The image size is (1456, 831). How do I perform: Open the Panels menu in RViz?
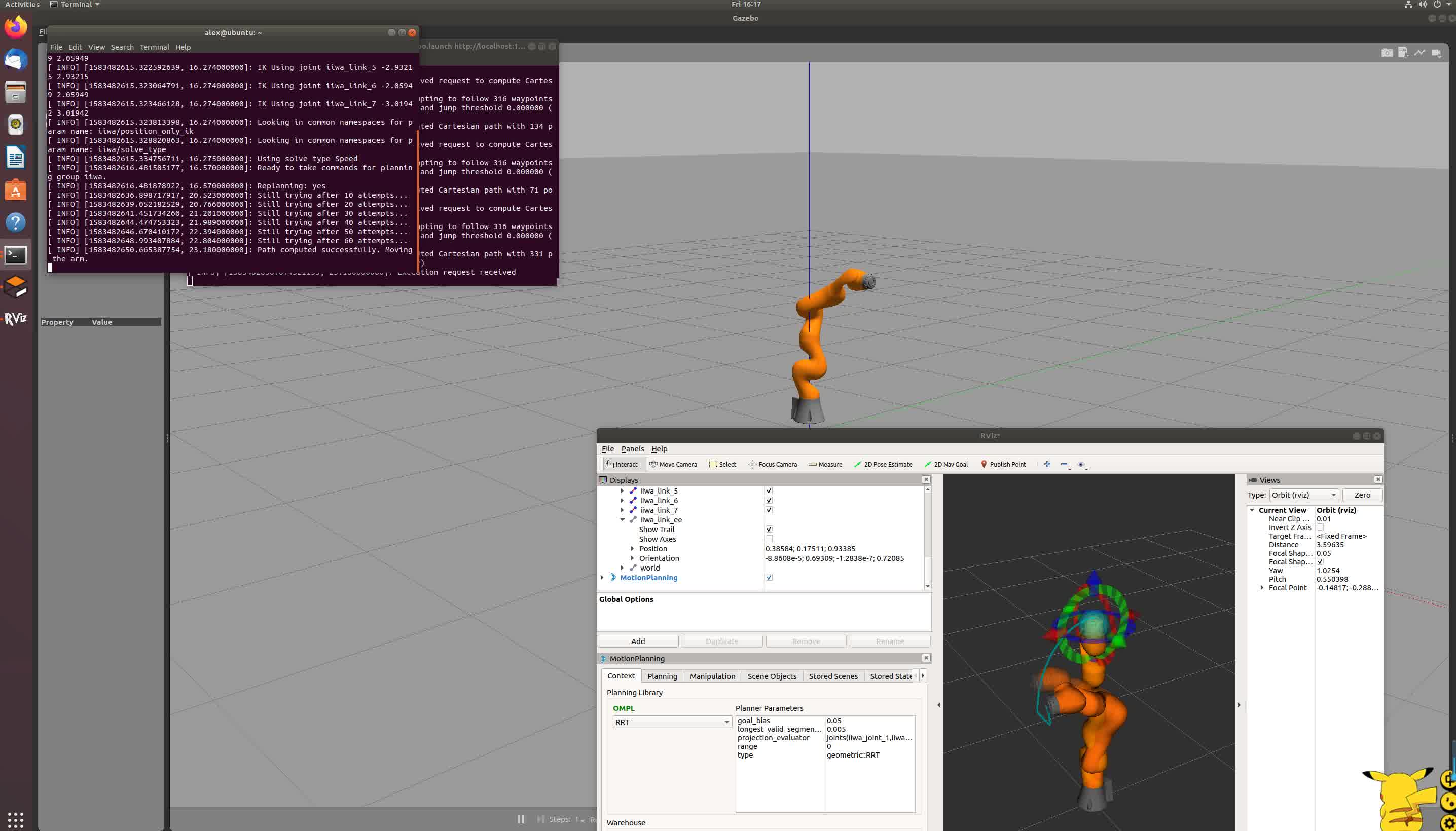[x=632, y=448]
